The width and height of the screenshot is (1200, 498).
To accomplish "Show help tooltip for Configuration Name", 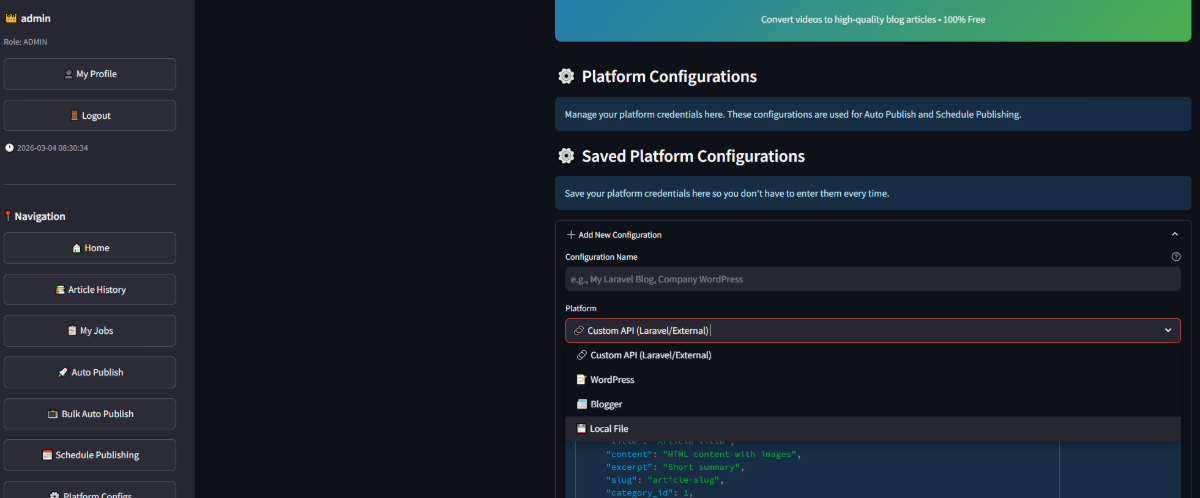I will 1176,257.
